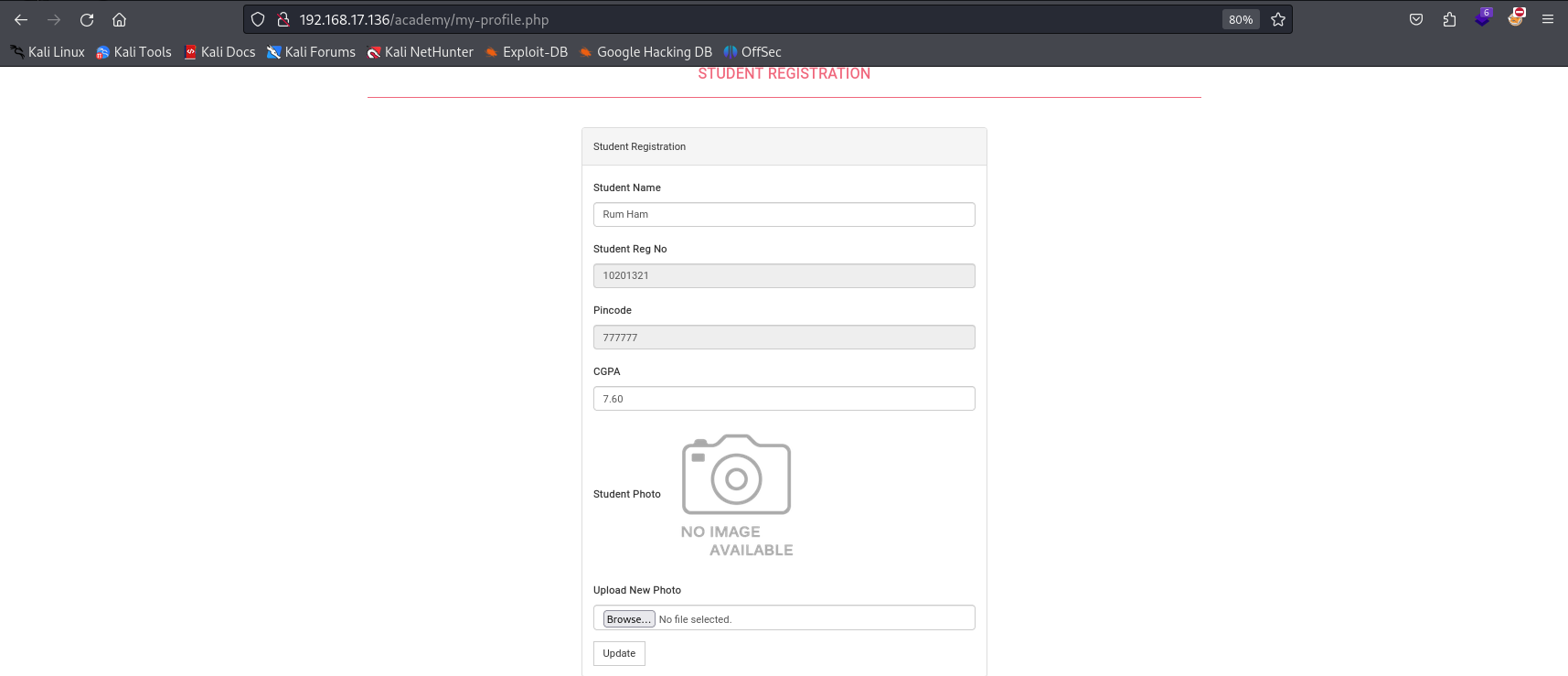Viewport: 1568px width, 676px height.
Task: Click the 80% zoom level indicator
Action: (1241, 19)
